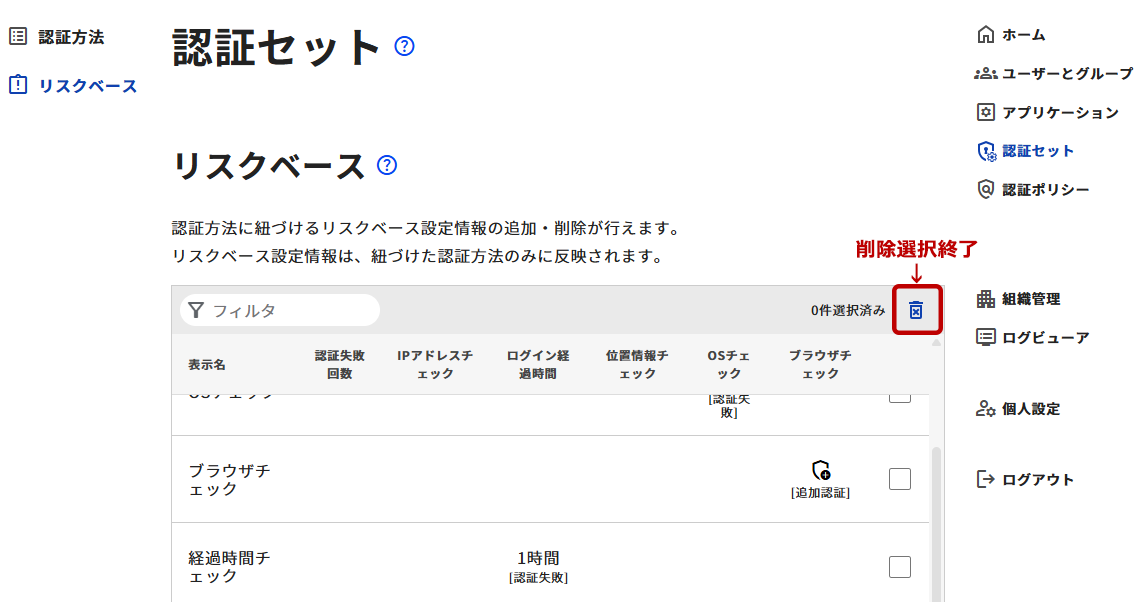The height and width of the screenshot is (602, 1135).
Task: Open the 認証方法 sidebar tab
Action: (71, 37)
